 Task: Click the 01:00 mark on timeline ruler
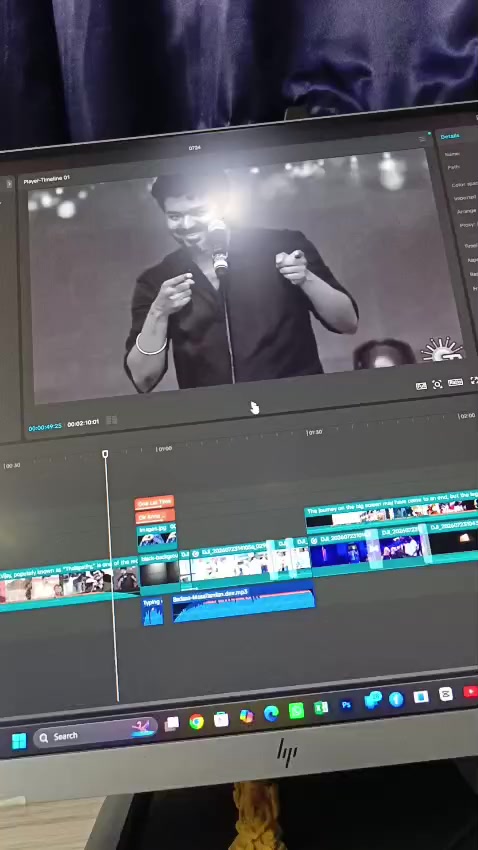164,449
